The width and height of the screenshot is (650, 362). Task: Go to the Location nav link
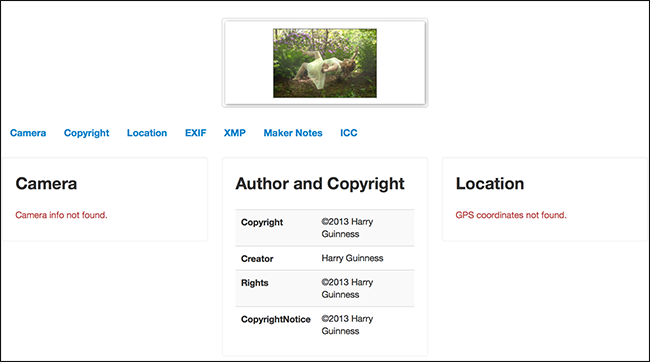pos(147,133)
